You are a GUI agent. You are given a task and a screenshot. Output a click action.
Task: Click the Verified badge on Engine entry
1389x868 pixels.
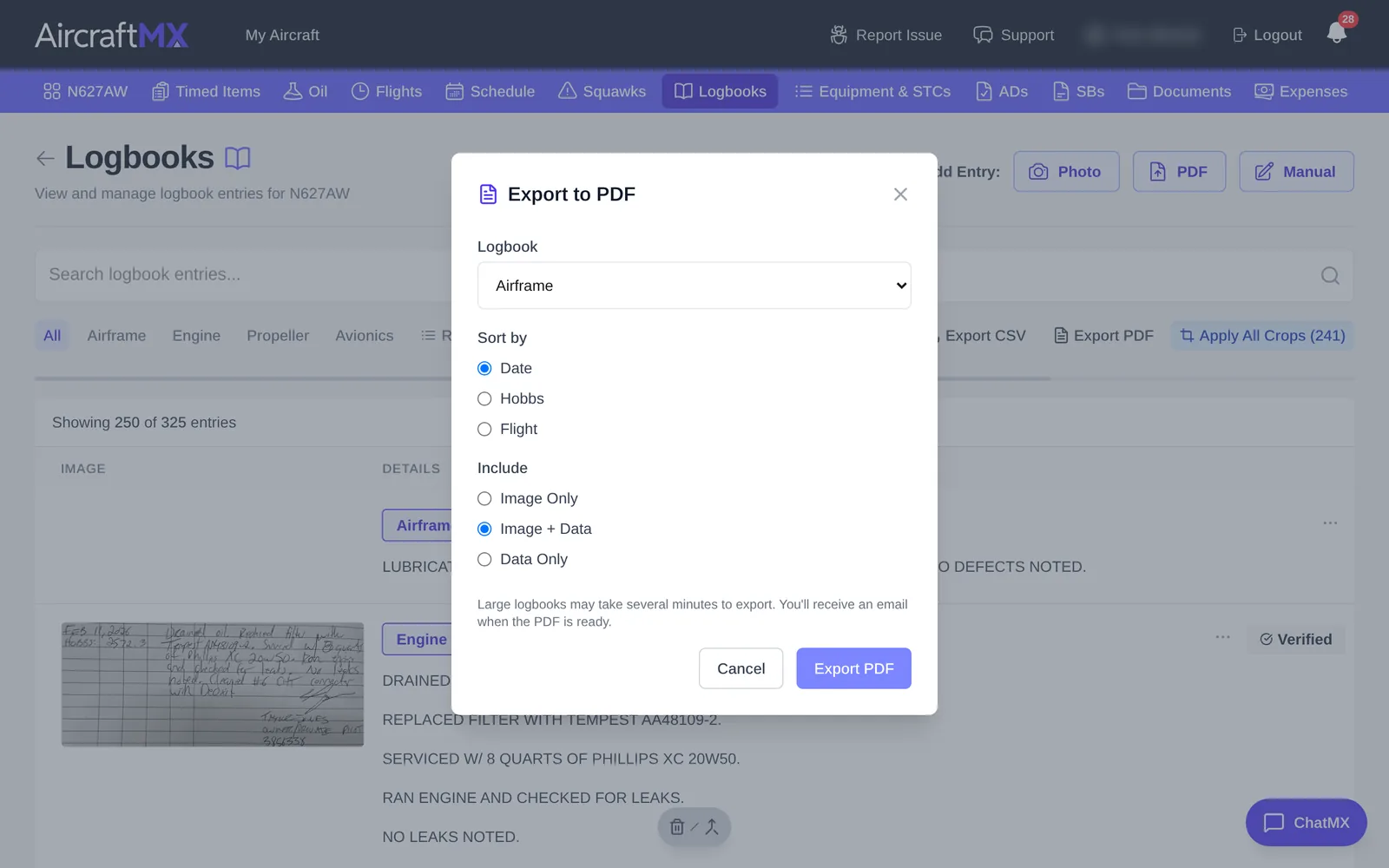pyautogui.click(x=1296, y=640)
